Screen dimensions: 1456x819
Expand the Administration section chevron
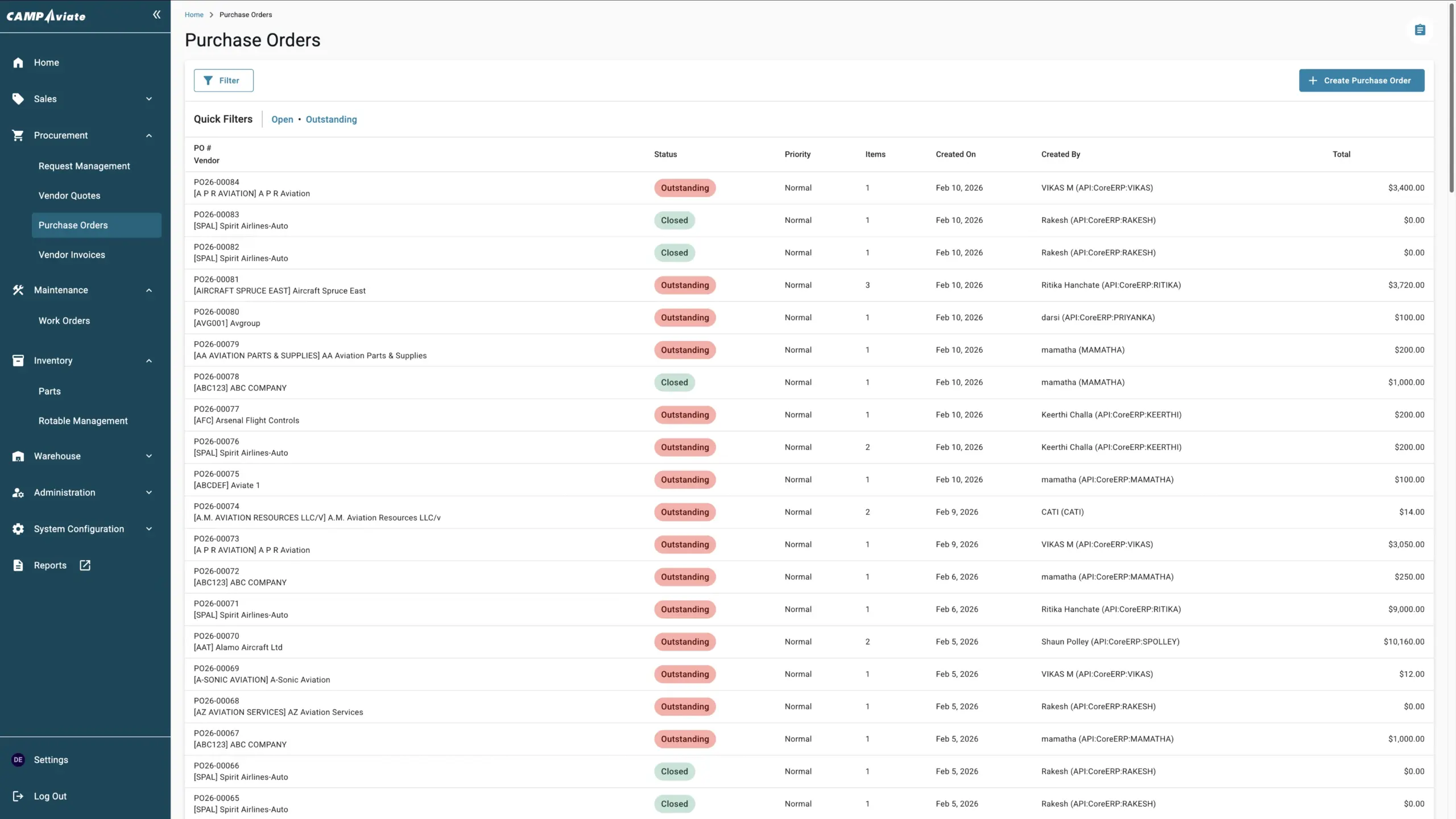pos(149,493)
